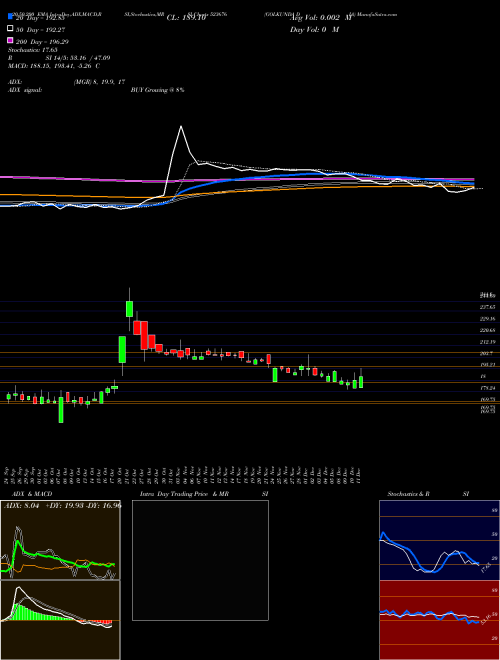Open the red RSI mini chart
This screenshot has height=660, width=500.
(x=439, y=620)
